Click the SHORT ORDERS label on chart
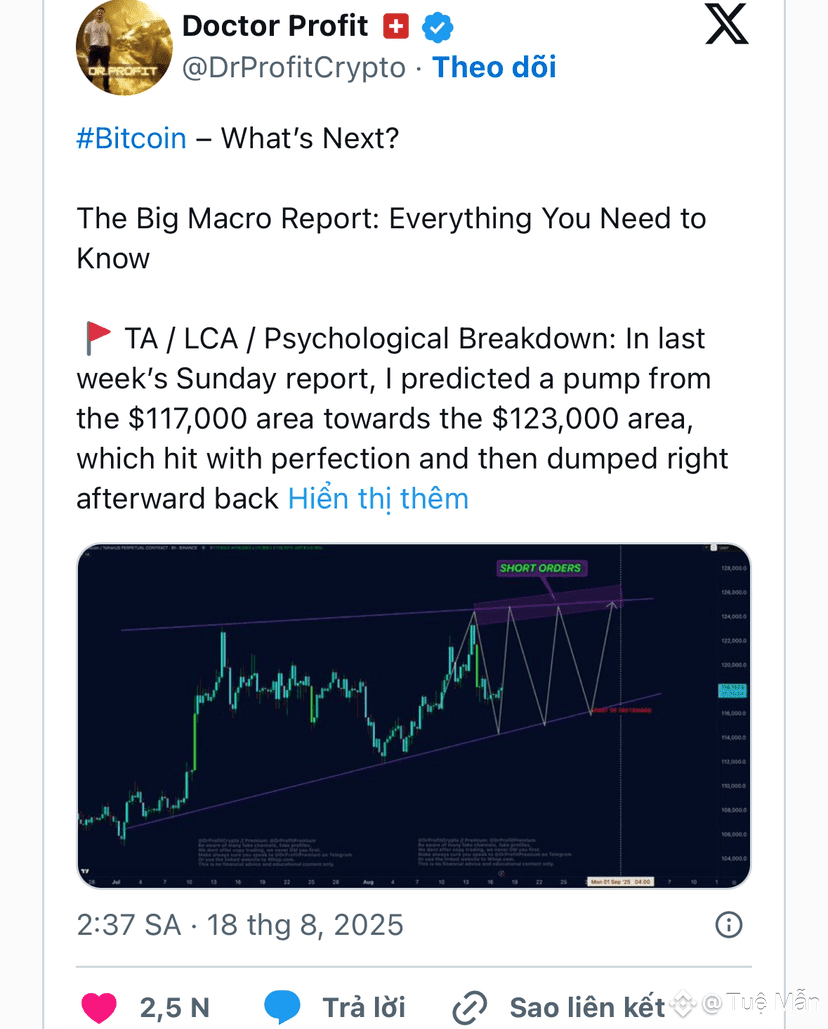The height and width of the screenshot is (1029, 828). (540, 568)
